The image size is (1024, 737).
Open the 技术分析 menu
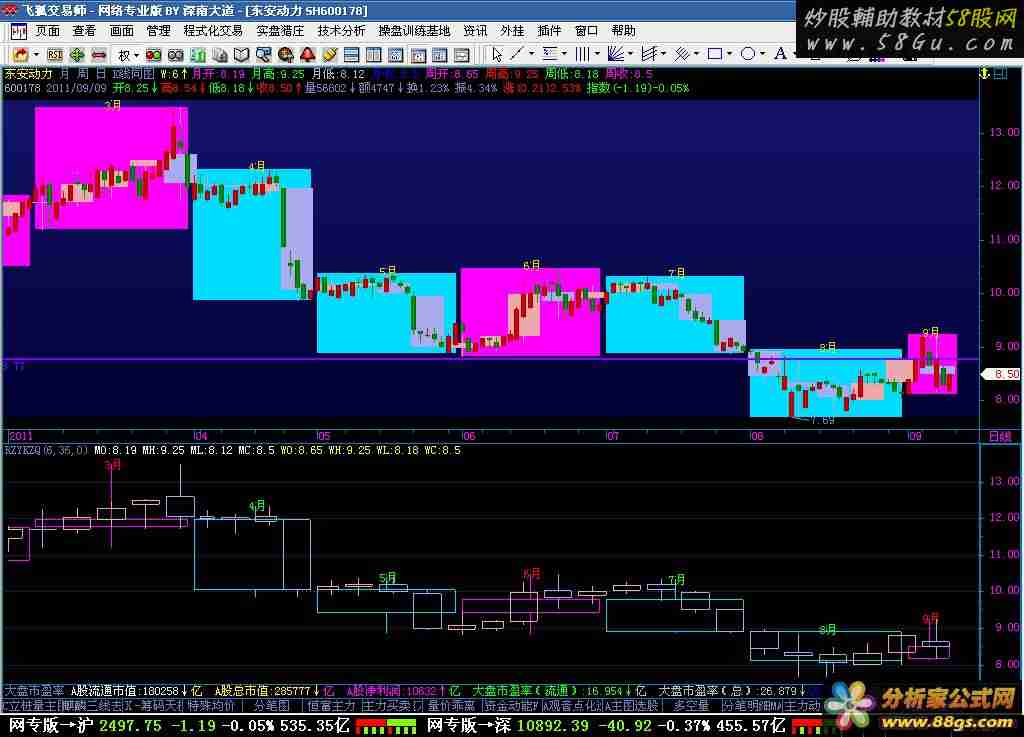[341, 31]
